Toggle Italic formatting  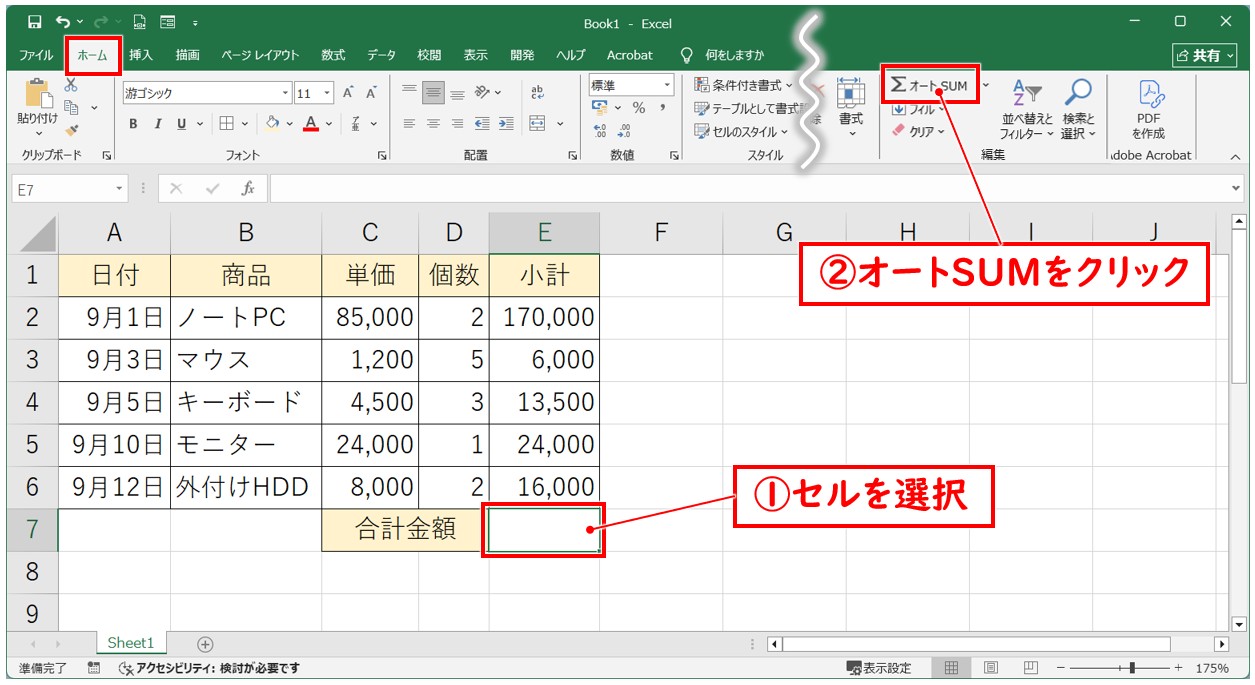pyautogui.click(x=157, y=124)
